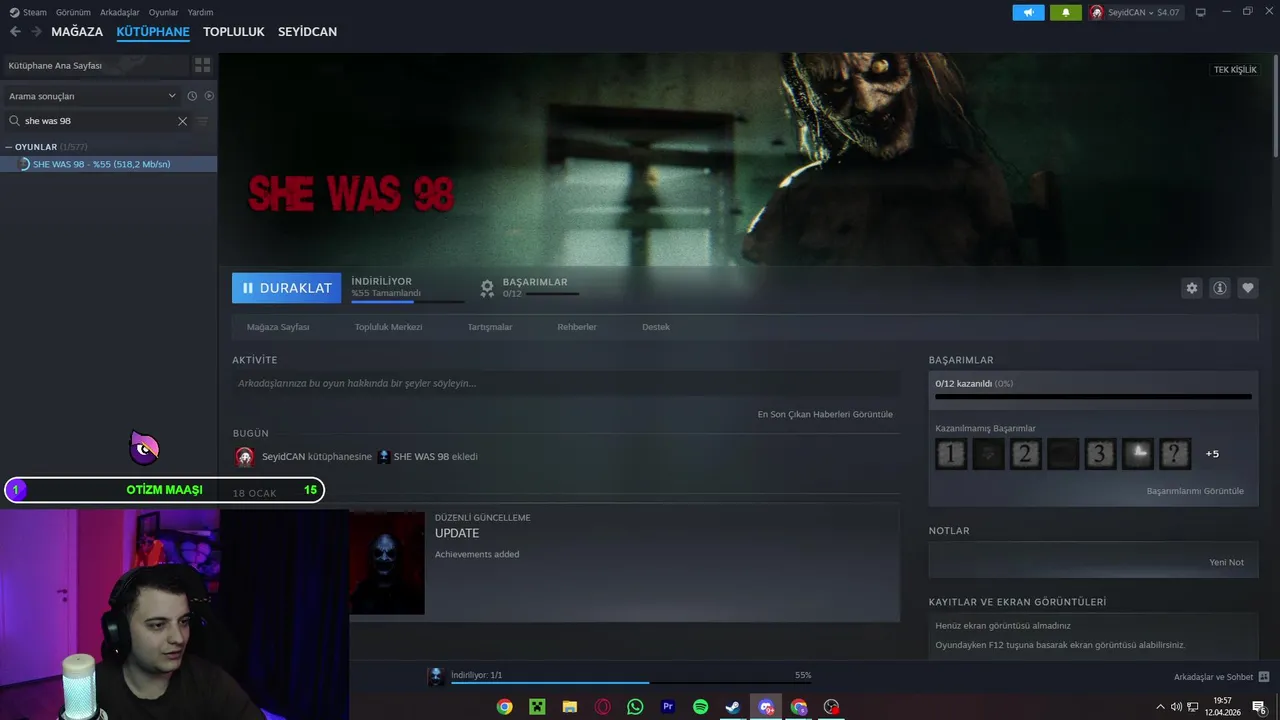Open game settings gear icon
Screen dimensions: 1280x720
pyautogui.click(x=1191, y=288)
